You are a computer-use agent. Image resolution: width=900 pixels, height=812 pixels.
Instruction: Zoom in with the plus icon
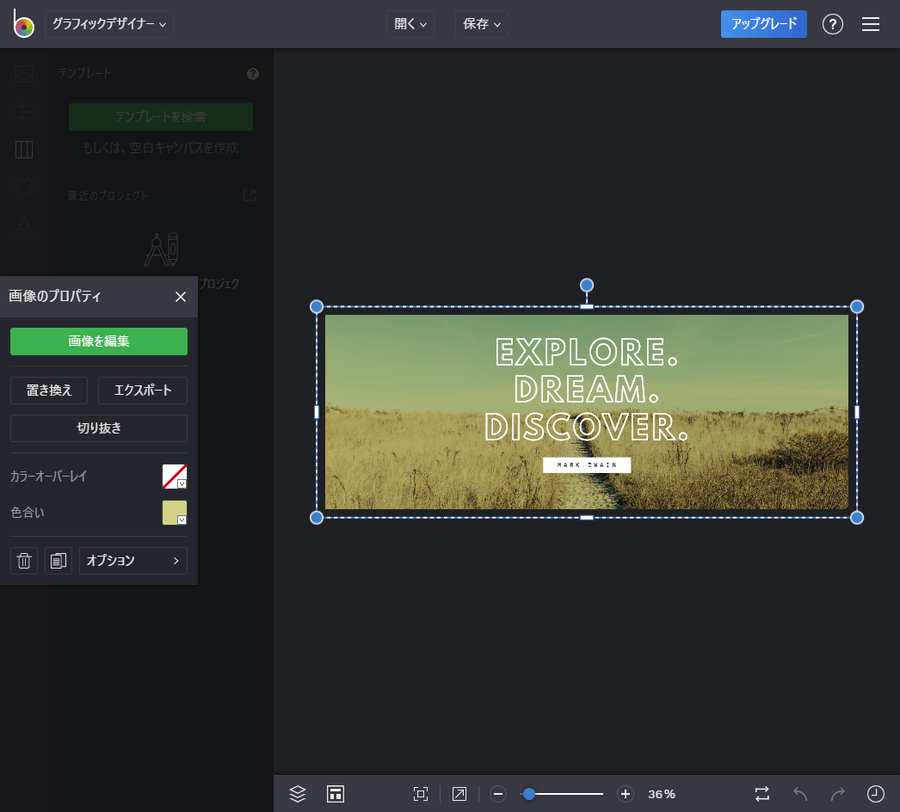(625, 794)
